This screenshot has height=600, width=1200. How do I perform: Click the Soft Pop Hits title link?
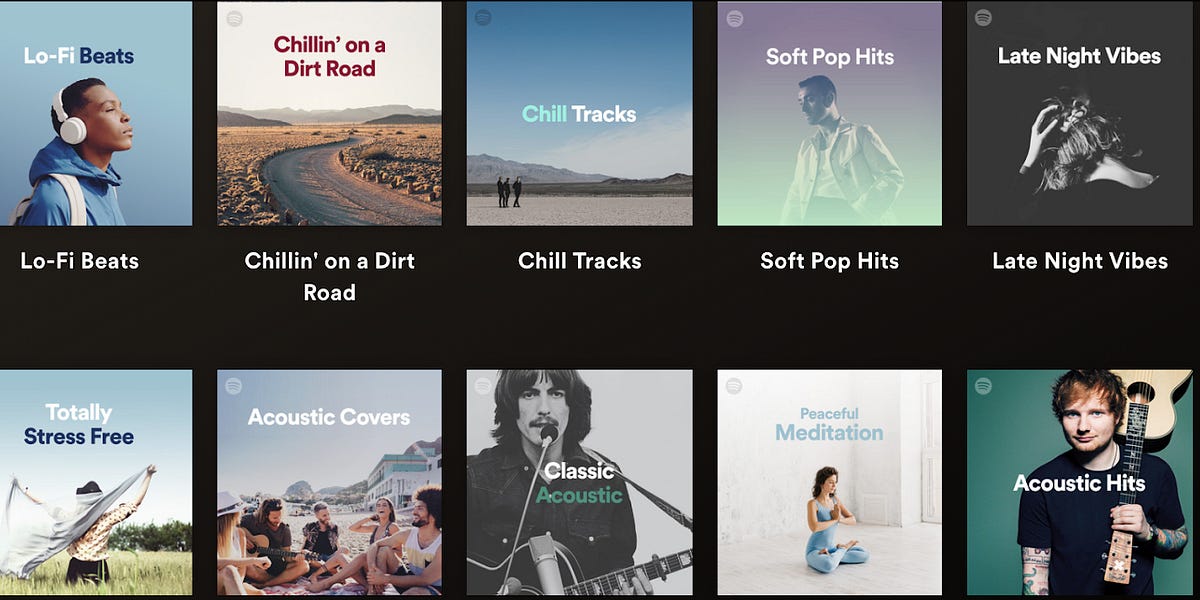click(x=829, y=261)
